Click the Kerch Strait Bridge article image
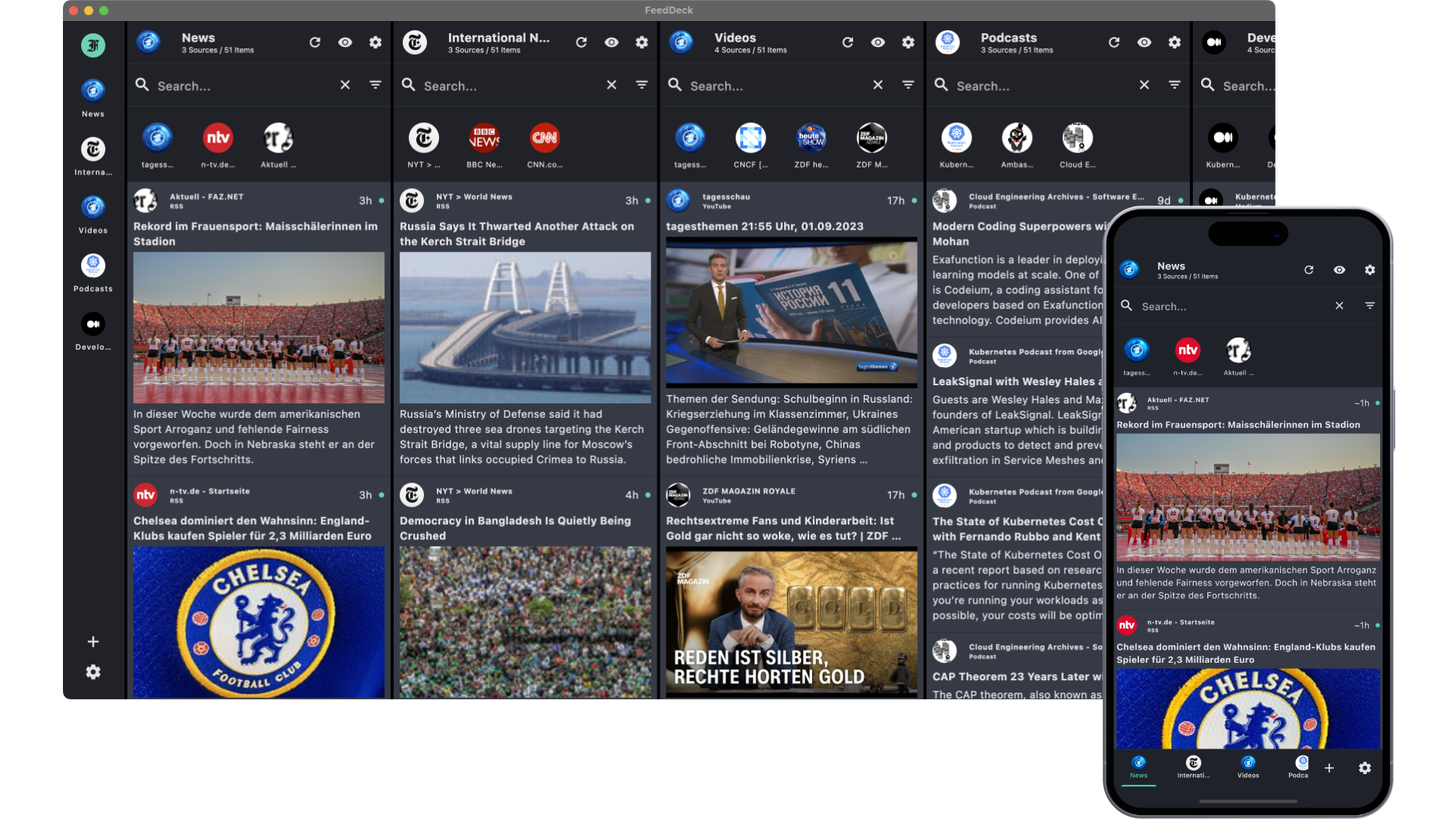The width and height of the screenshot is (1456, 819). coord(525,328)
